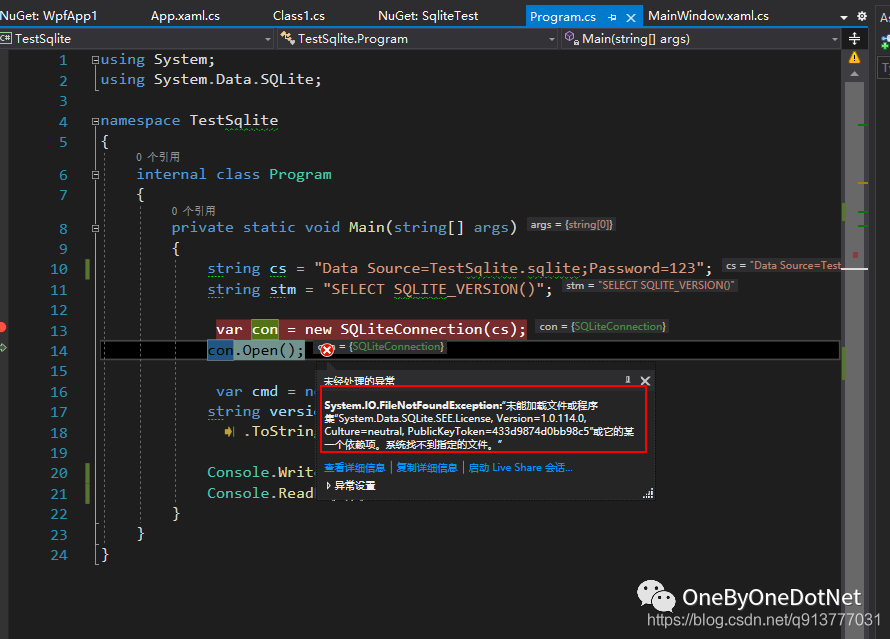Image resolution: width=890 pixels, height=639 pixels.
Task: Collapse the namespace TestSqlite block
Action: pyautogui.click(x=96, y=121)
